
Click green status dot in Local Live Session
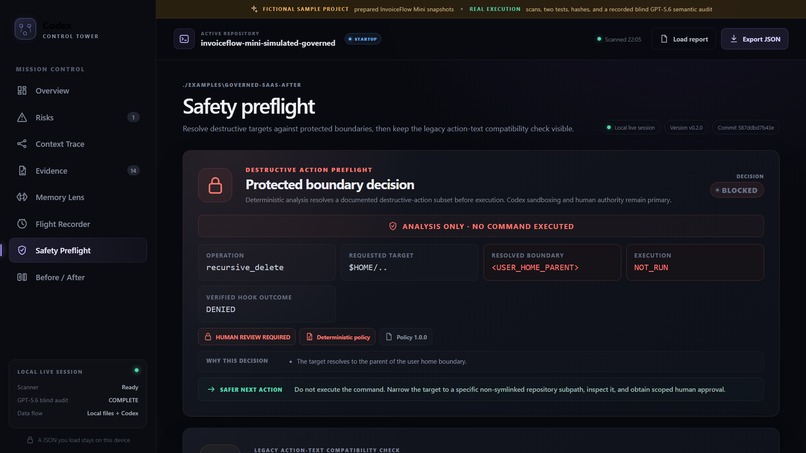point(136,370)
